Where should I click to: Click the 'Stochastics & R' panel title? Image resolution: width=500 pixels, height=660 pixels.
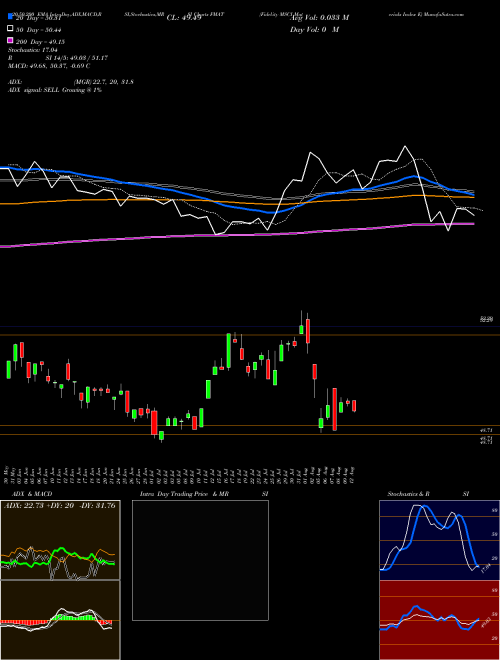(x=409, y=494)
